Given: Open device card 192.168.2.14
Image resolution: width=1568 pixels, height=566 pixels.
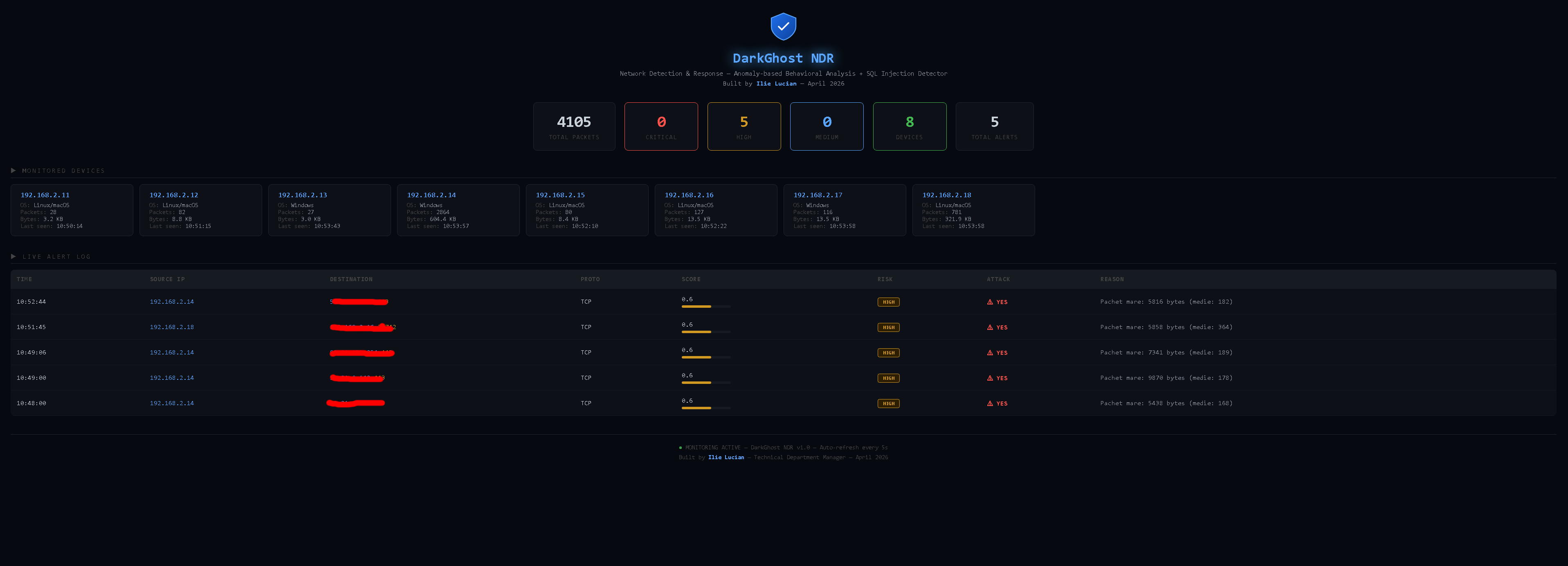Looking at the screenshot, I should [x=458, y=210].
